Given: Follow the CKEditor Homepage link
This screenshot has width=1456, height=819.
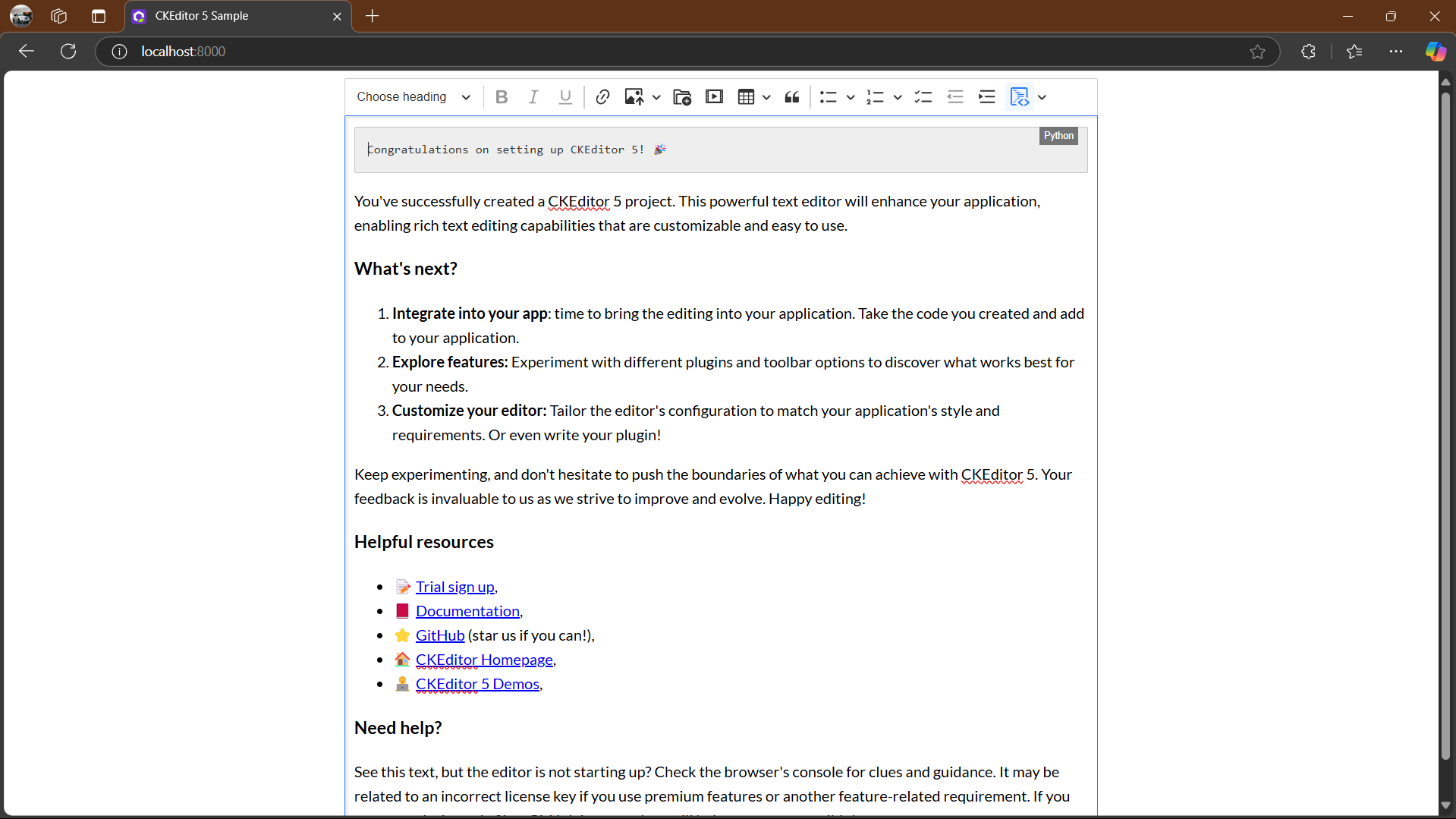Looking at the screenshot, I should coord(484,659).
